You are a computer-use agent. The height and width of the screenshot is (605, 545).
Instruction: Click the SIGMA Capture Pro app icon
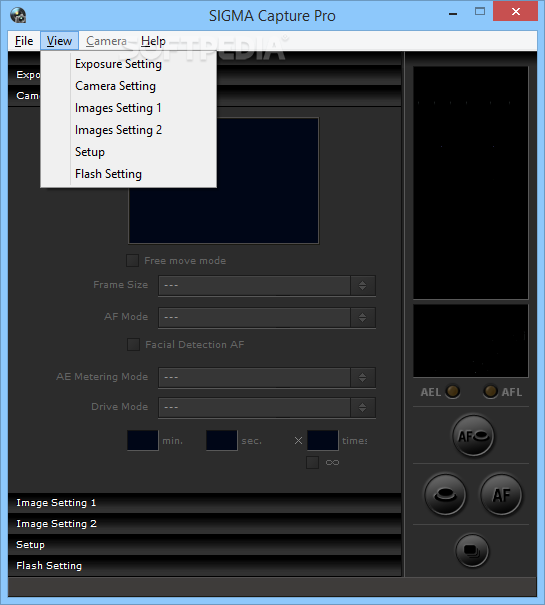[x=18, y=15]
